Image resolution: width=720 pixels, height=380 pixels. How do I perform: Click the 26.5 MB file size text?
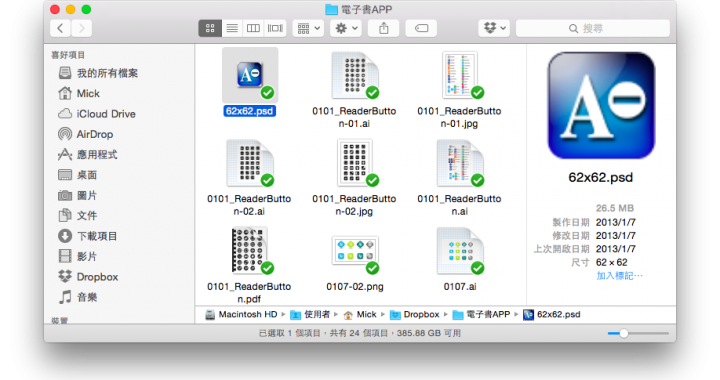tap(614, 208)
